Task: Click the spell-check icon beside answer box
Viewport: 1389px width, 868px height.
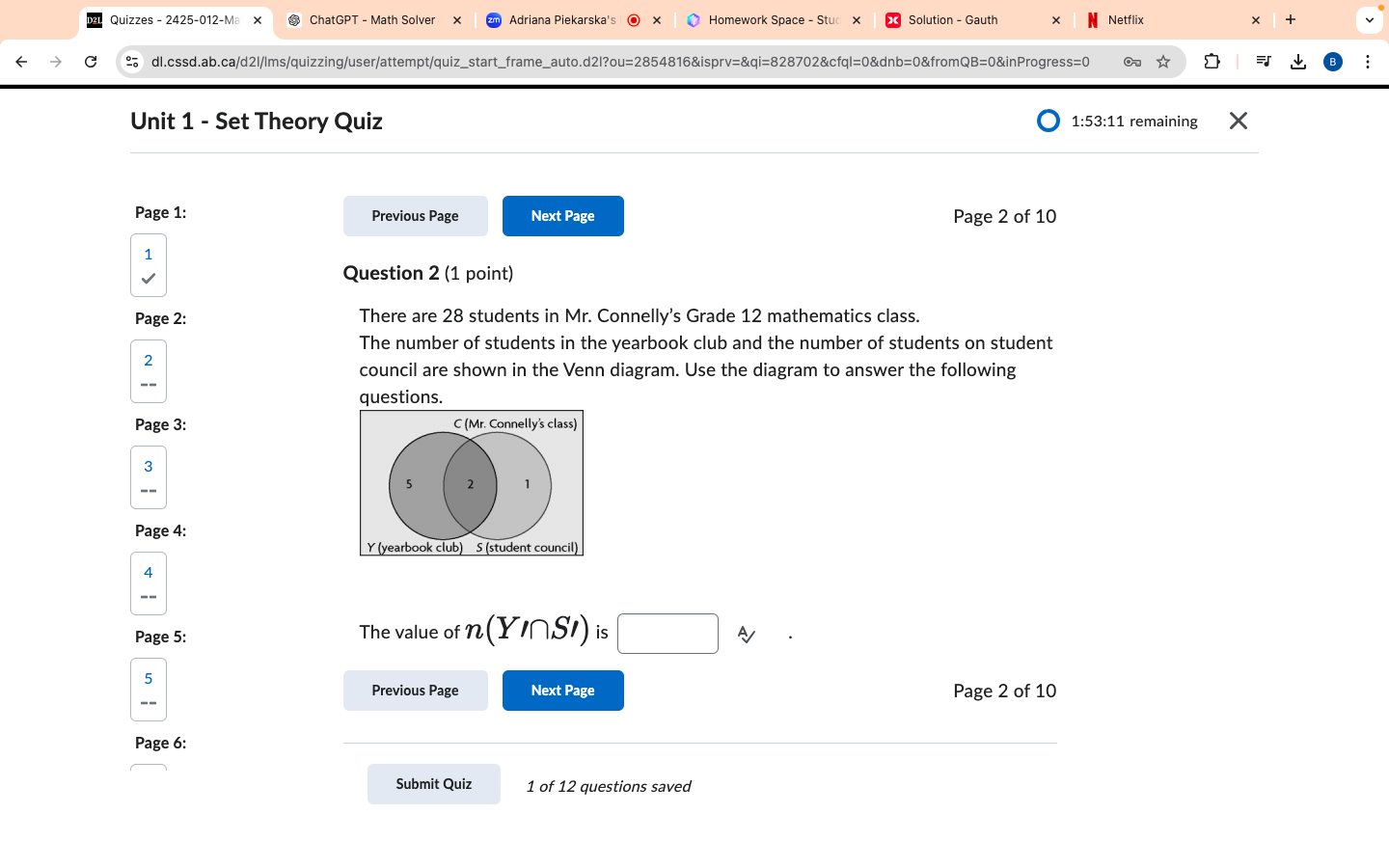Action: [747, 634]
